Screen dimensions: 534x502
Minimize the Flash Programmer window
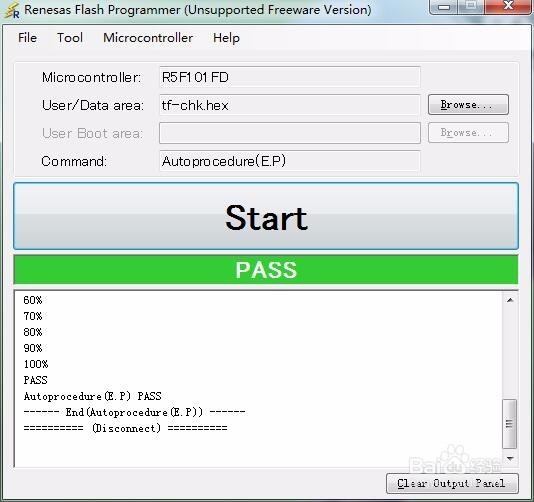click(444, 7)
